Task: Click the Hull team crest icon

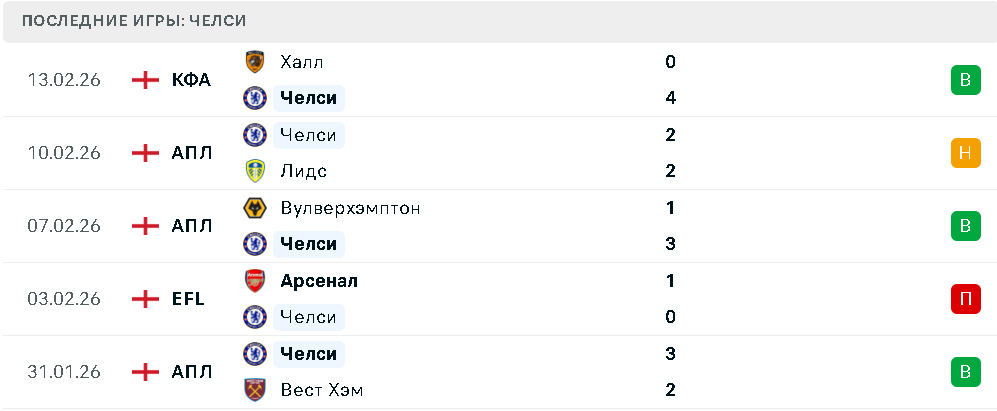Action: (x=255, y=62)
